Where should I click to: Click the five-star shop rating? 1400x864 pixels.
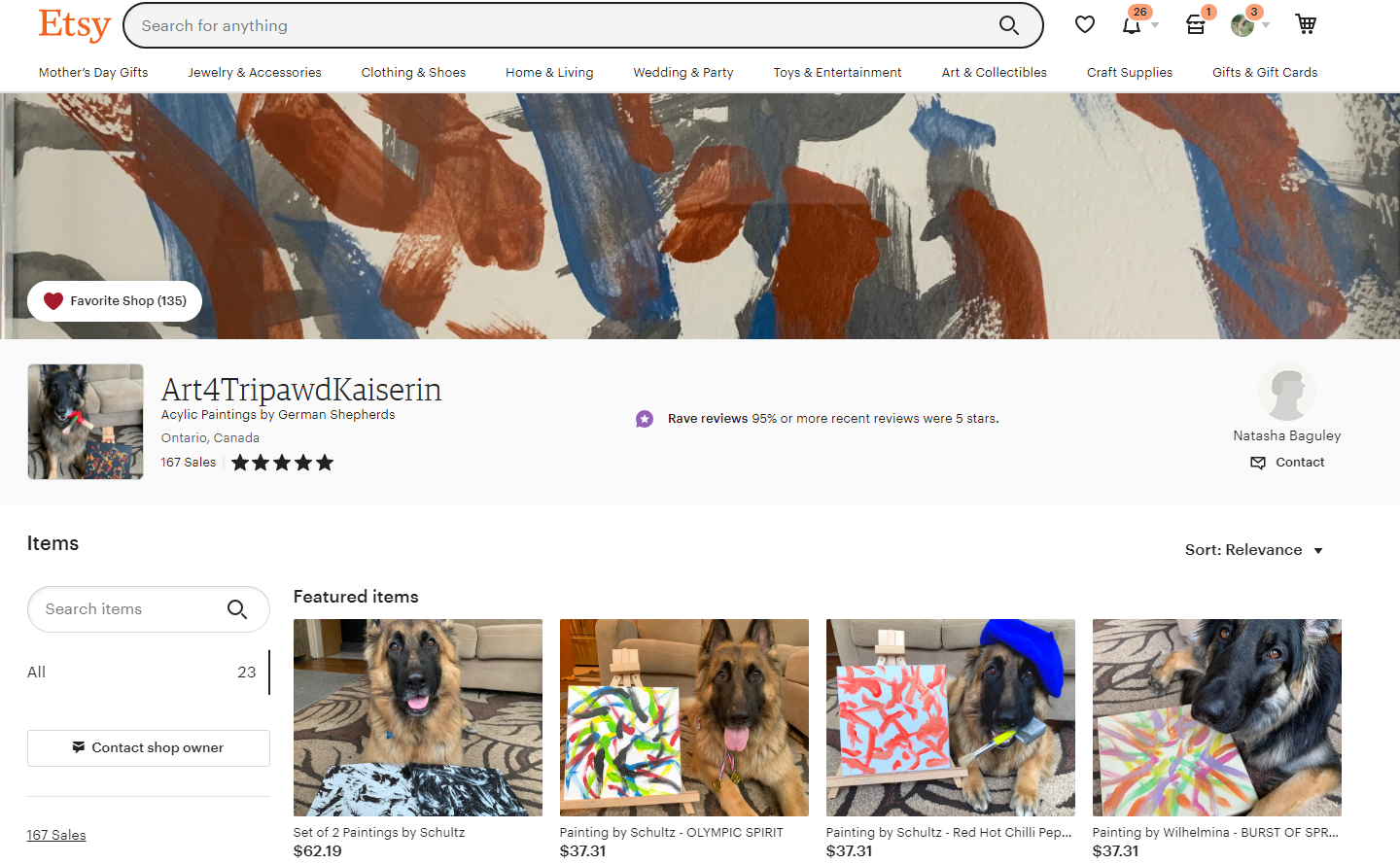(282, 463)
